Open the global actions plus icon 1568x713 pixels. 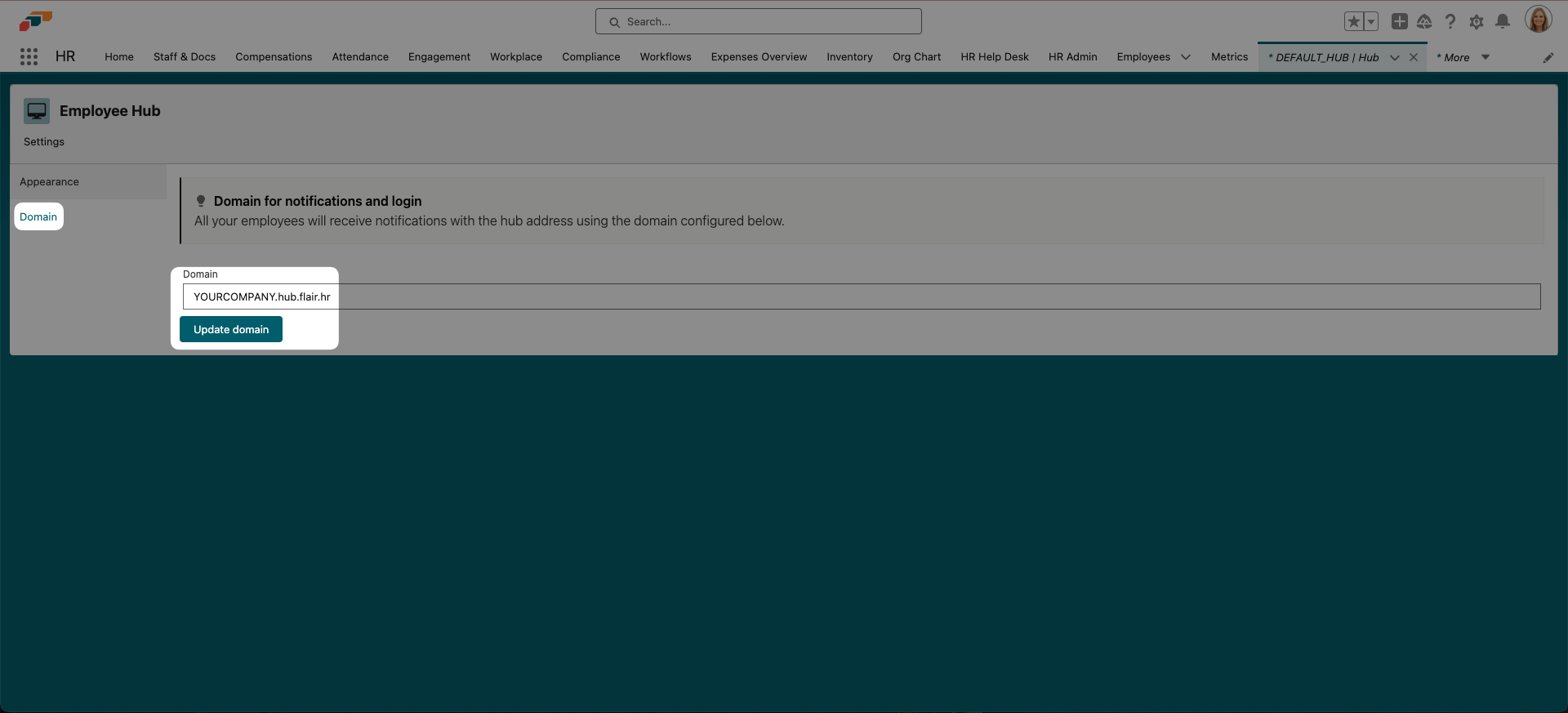click(1399, 22)
